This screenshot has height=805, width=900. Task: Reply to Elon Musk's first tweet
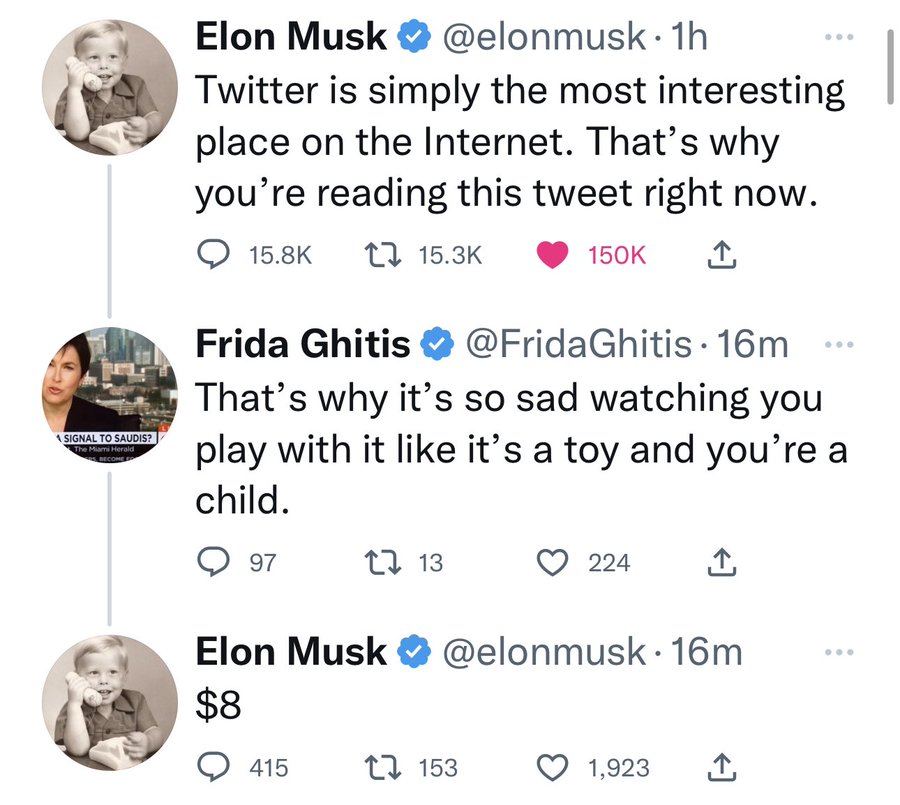[214, 255]
